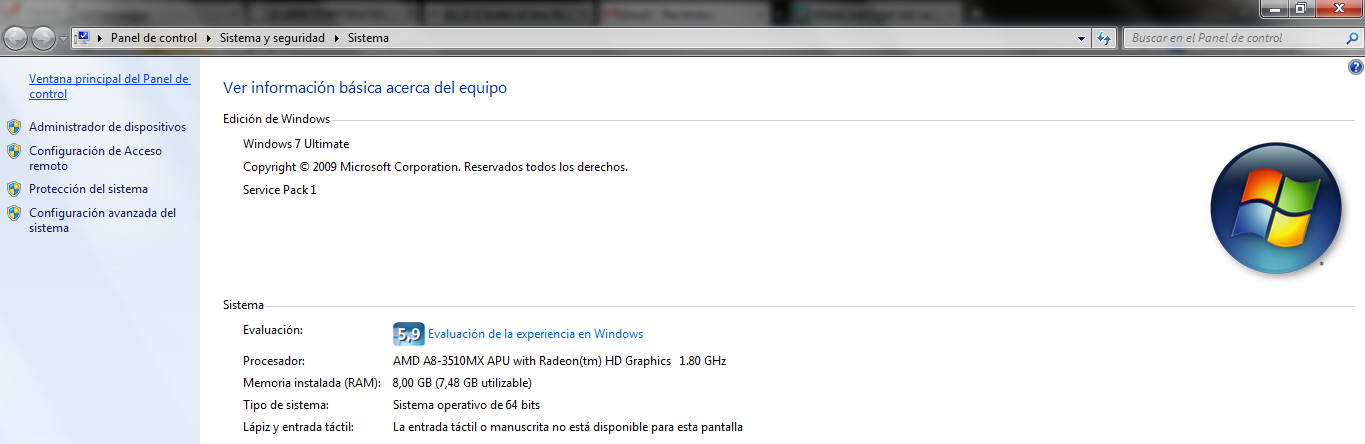Screen dimensions: 1365x444
Task: Click the Windows 7 Ultimate text
Action: click(296, 144)
